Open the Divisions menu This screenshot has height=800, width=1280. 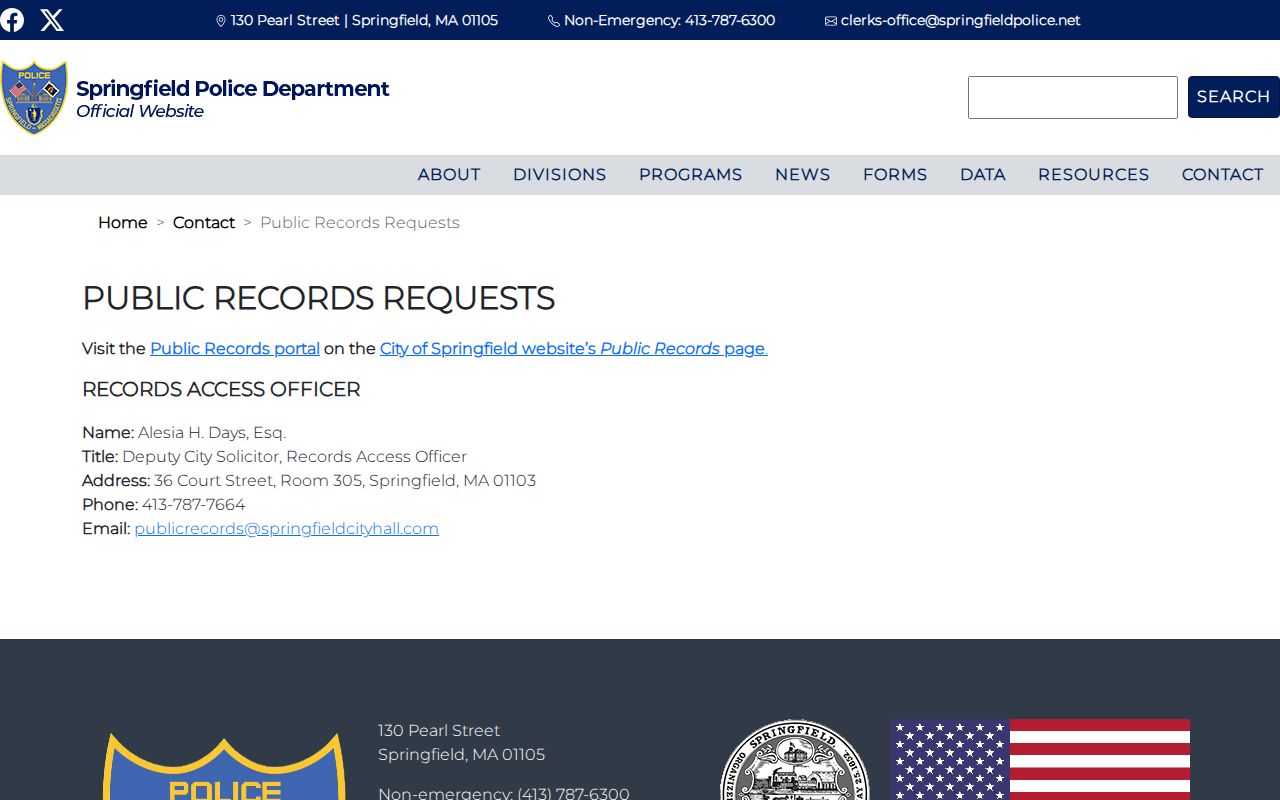tap(560, 175)
